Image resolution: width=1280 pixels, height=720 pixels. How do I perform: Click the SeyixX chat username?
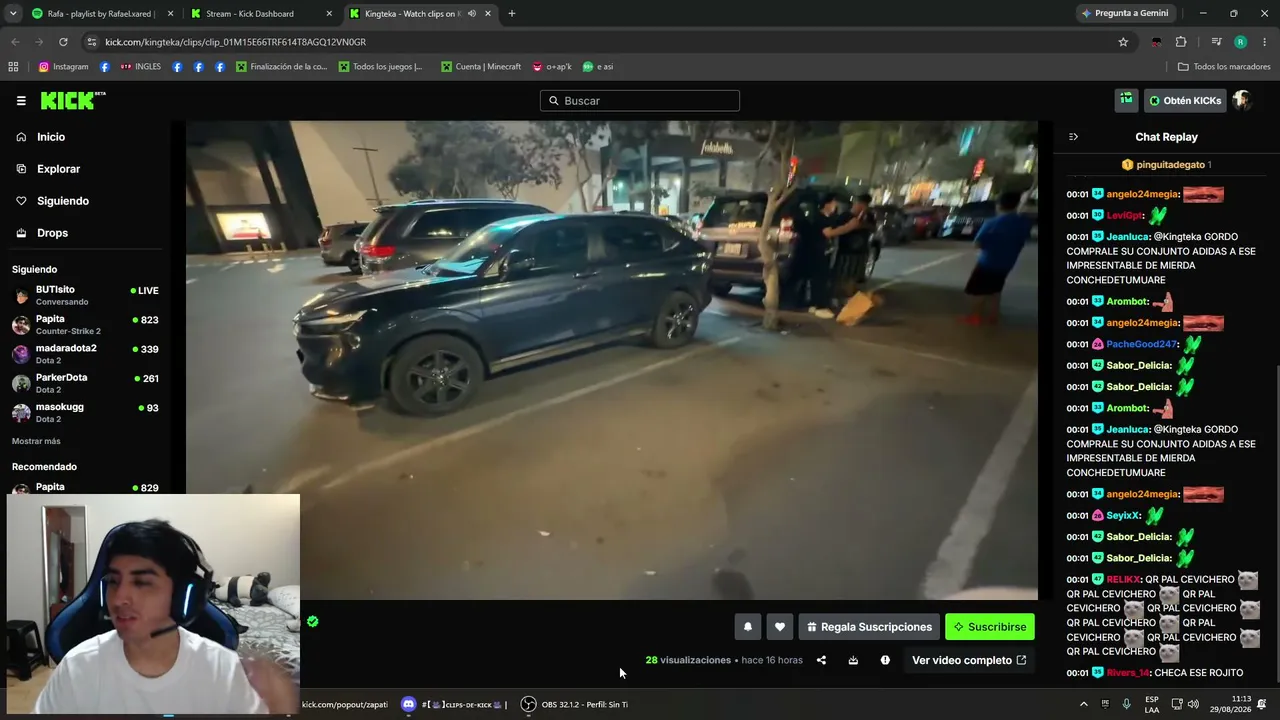1123,516
